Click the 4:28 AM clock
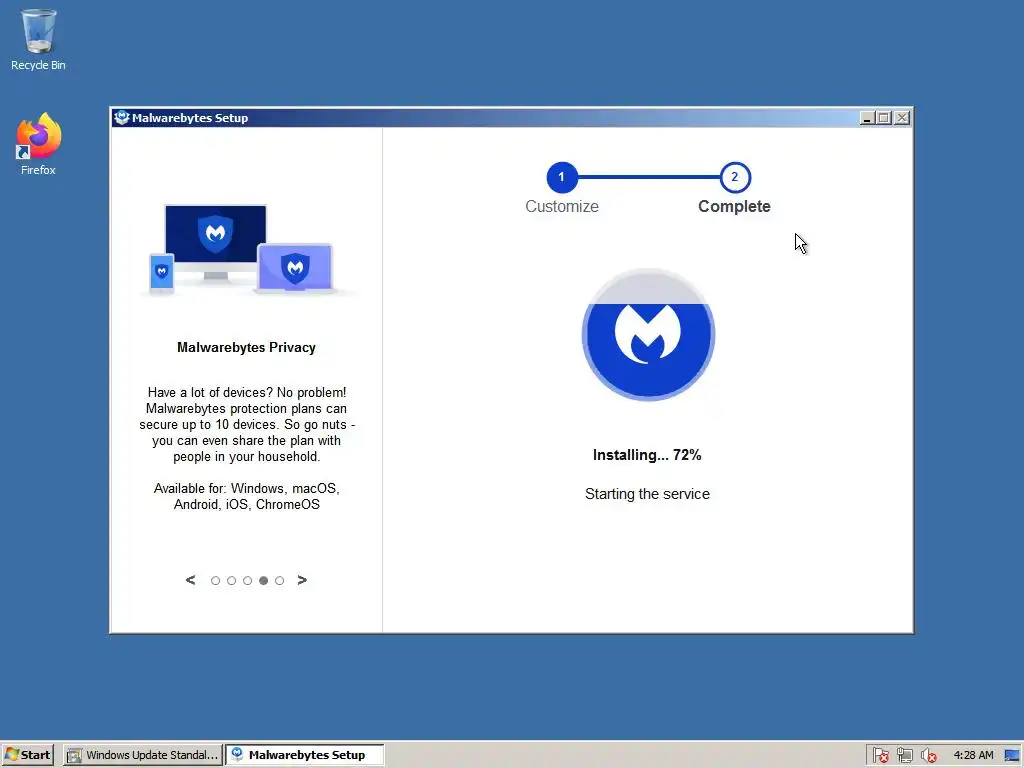Viewport: 1024px width, 768px height. pyautogui.click(x=973, y=755)
